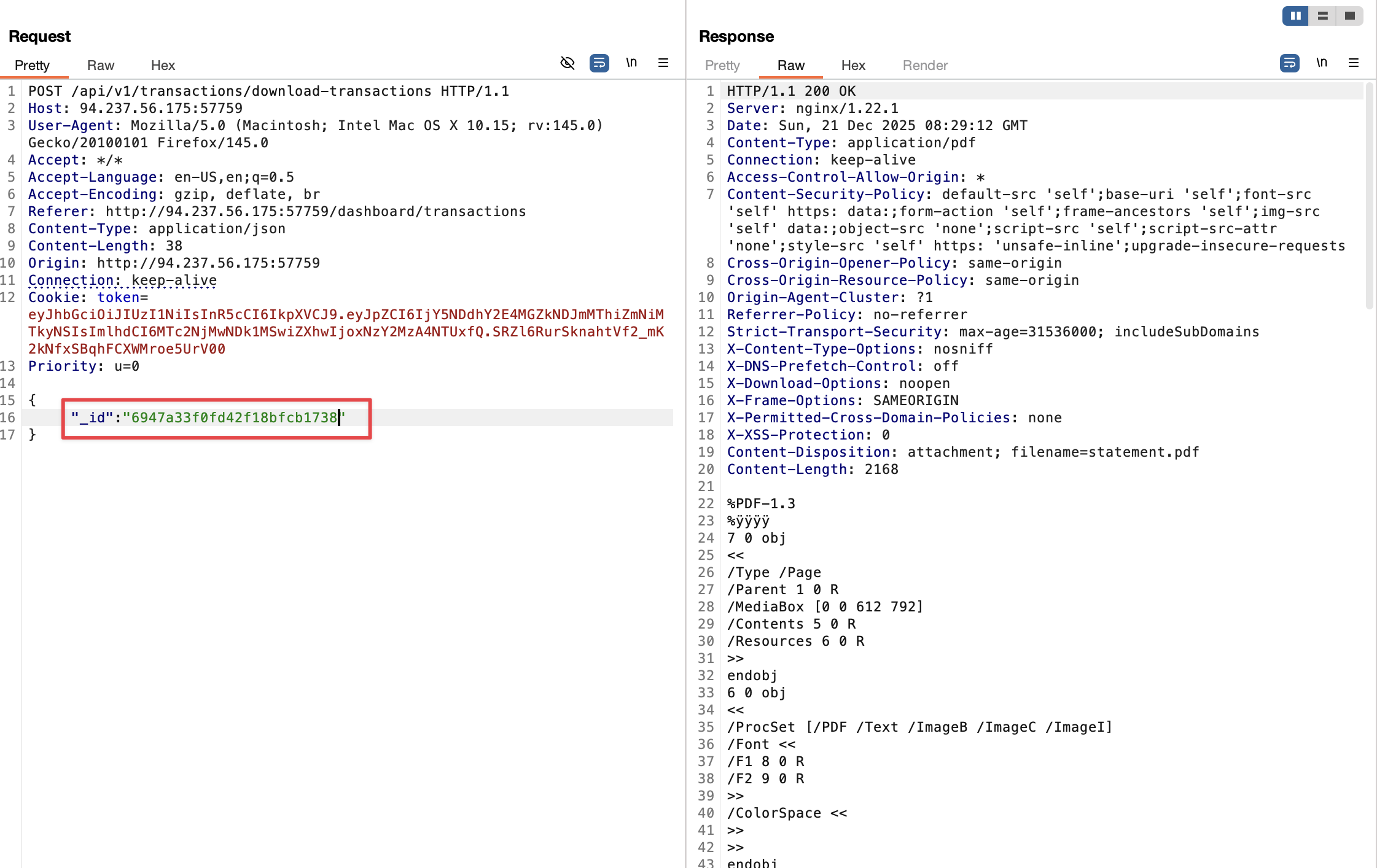This screenshot has width=1377, height=868.
Task: Select the stop/square layout icon top right
Action: click(1349, 16)
